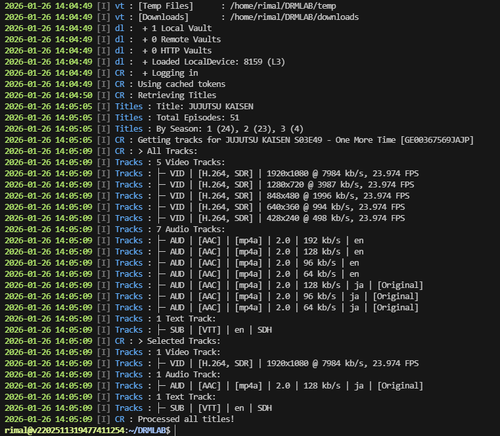Click the Downloads path /home/rimal/DRMLAB/downloads
500x436 pixels.
pyautogui.click(x=294, y=17)
